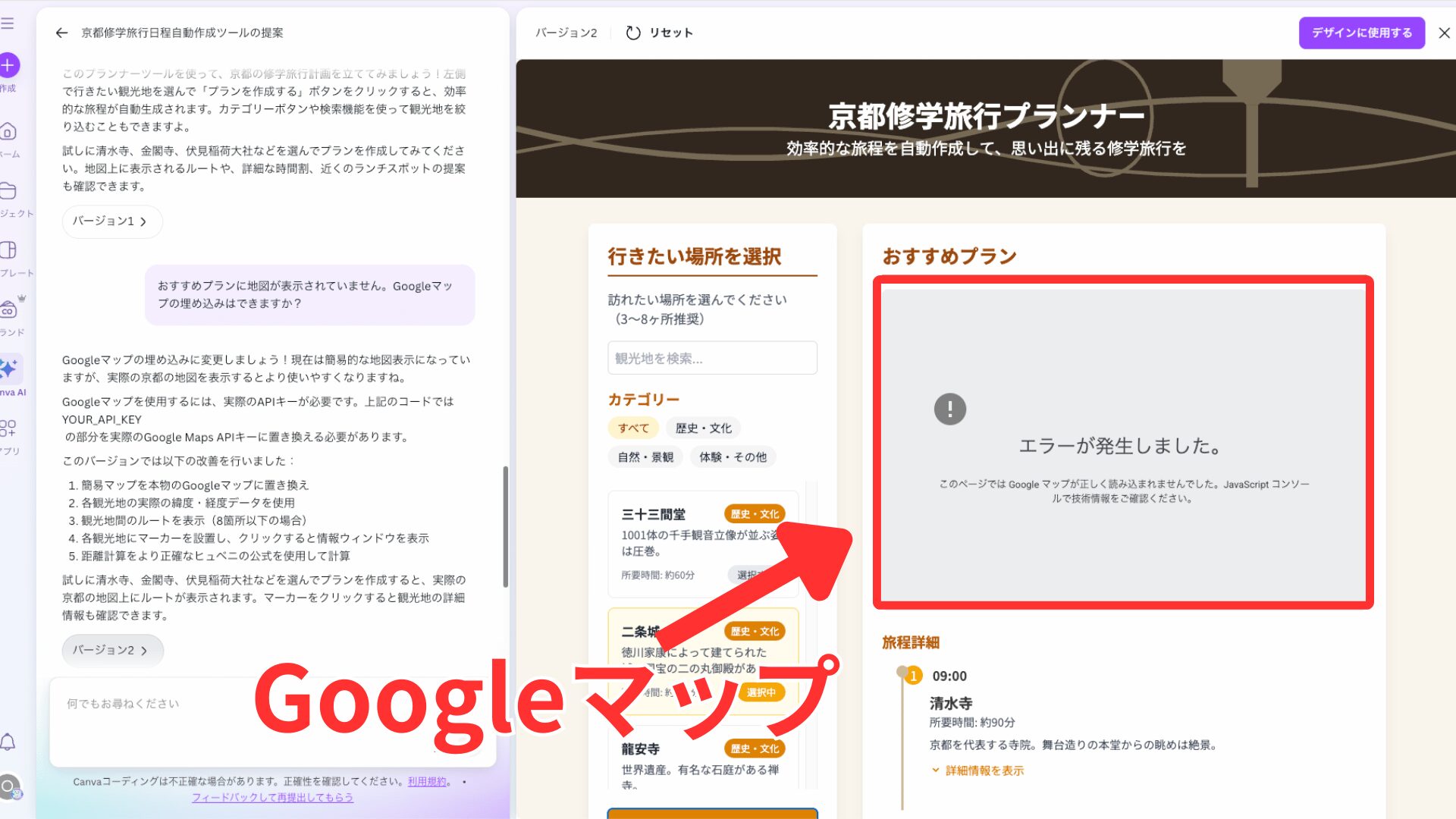
Task: Open the Home sidebar icon
Action: [8, 132]
